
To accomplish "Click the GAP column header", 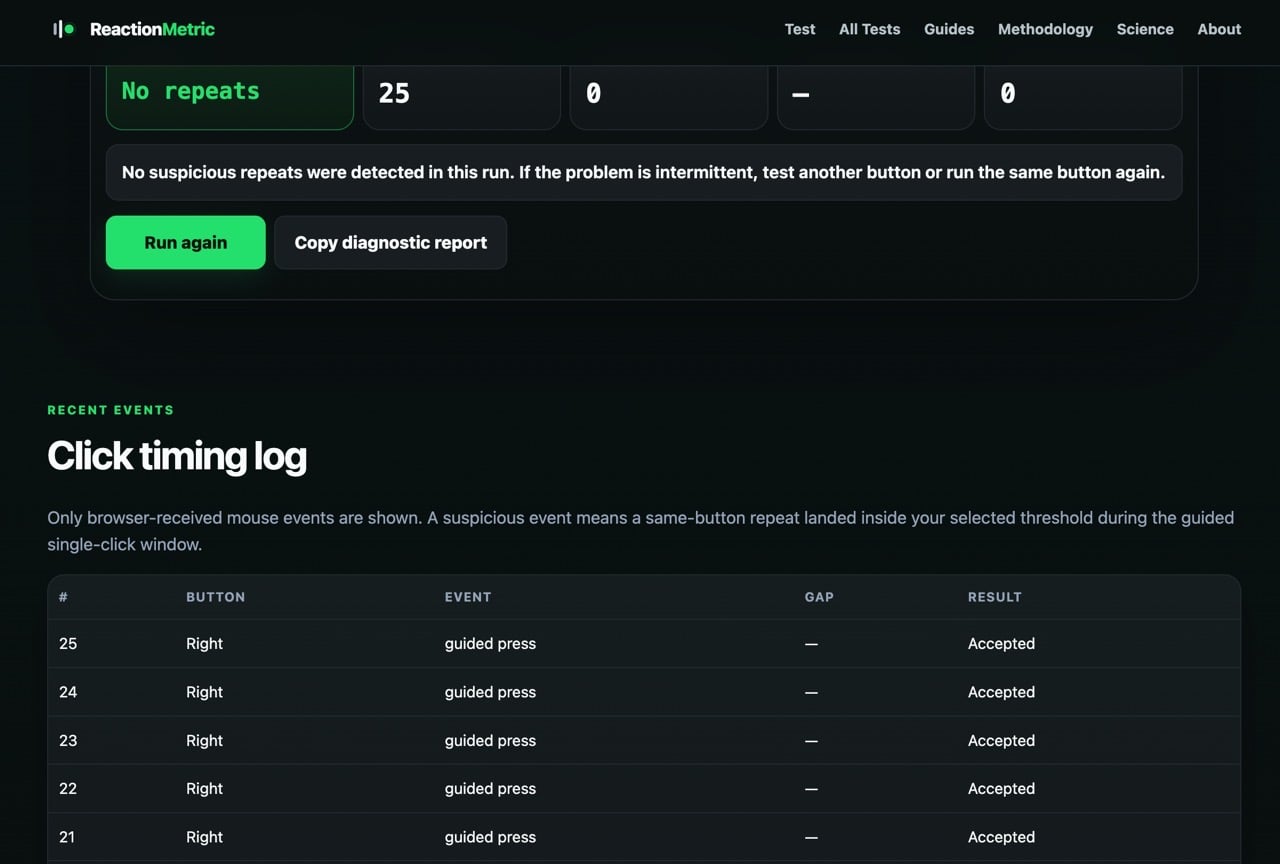I will pyautogui.click(x=819, y=597).
